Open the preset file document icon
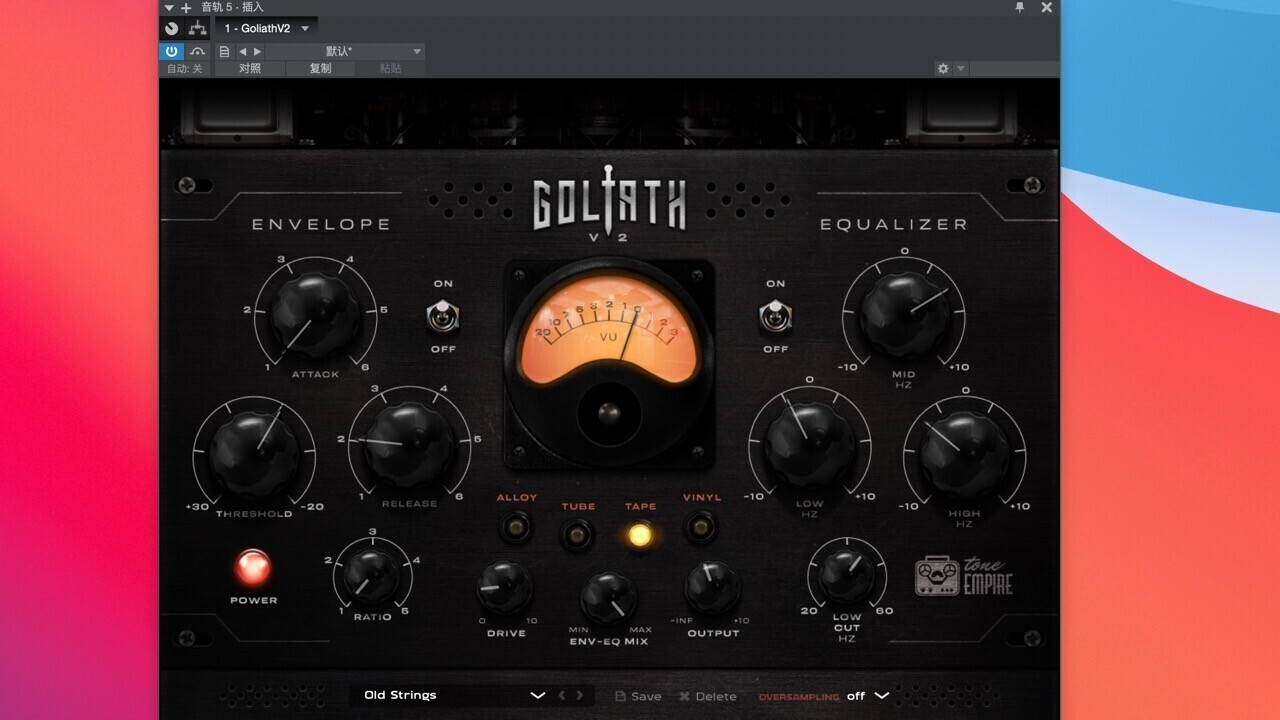 [224, 51]
